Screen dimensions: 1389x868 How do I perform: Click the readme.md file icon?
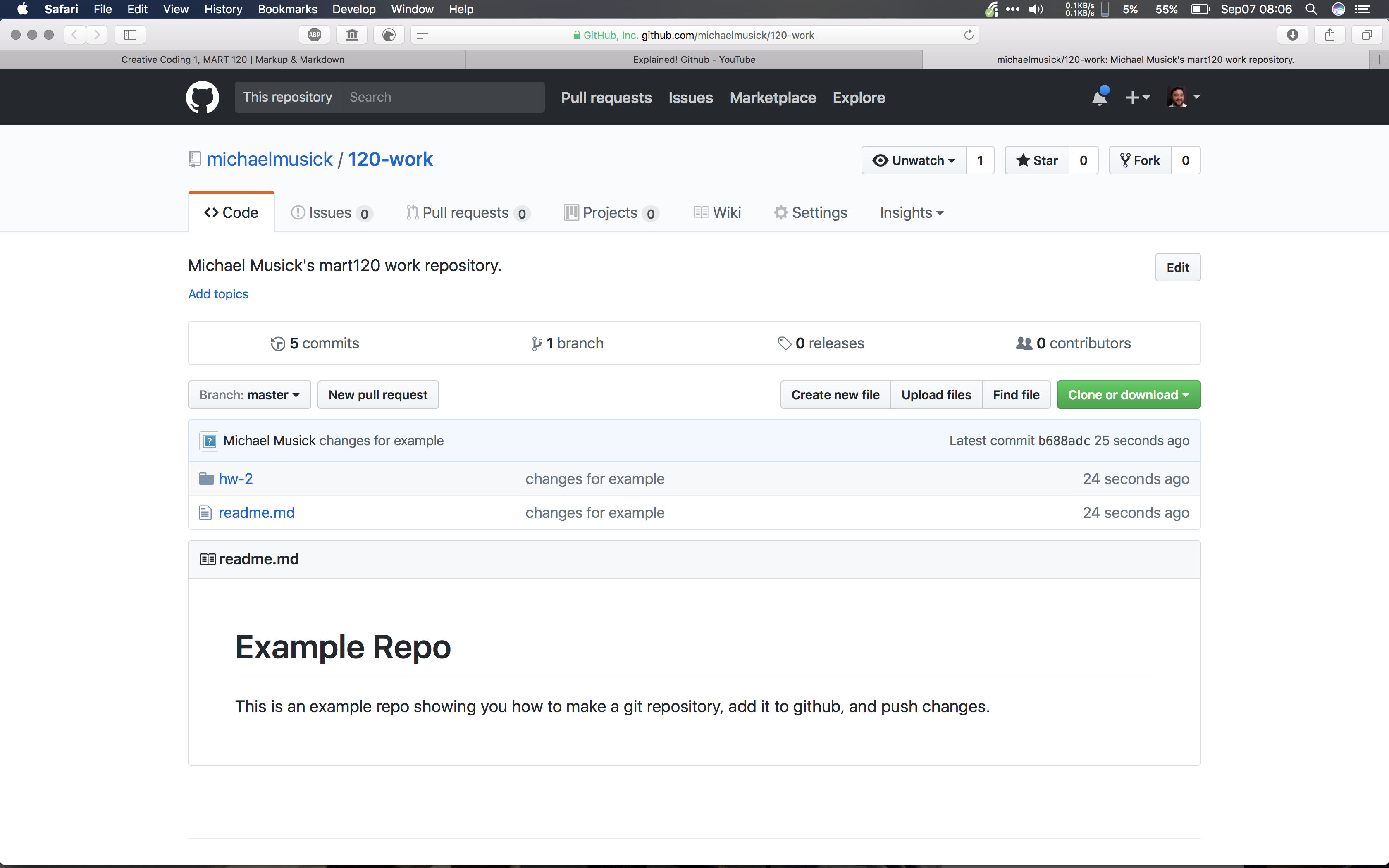(205, 513)
